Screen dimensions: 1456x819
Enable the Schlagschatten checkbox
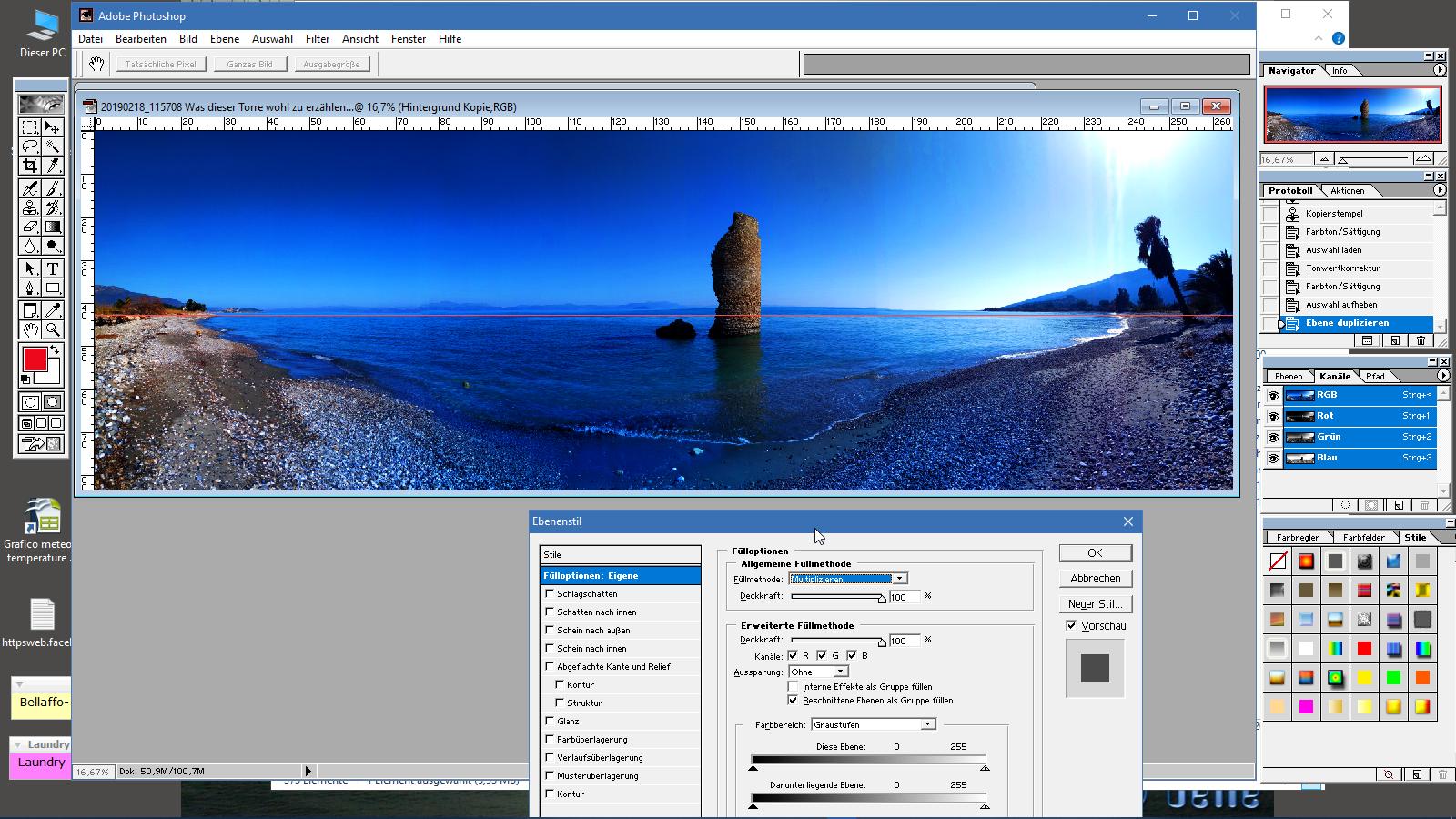[550, 593]
